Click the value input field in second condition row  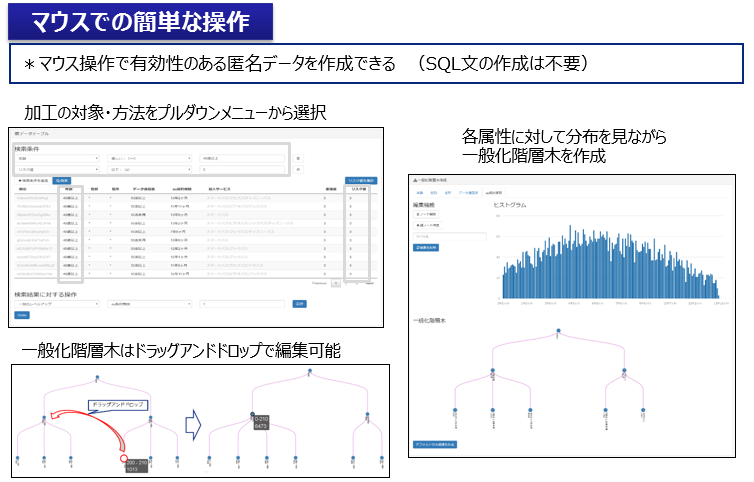tap(241, 170)
